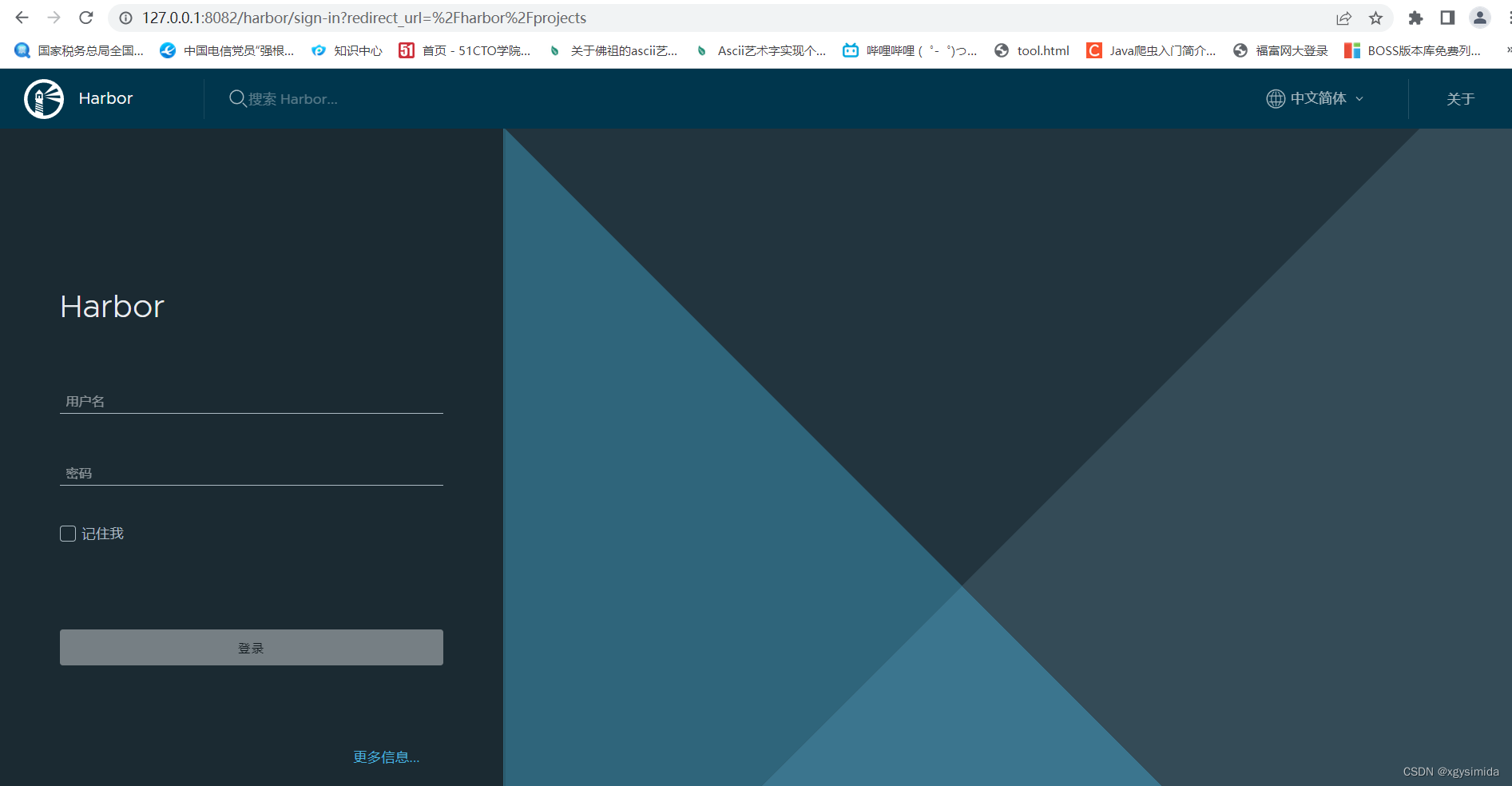Click the magnifier icon in Harbor search bar

point(236,98)
